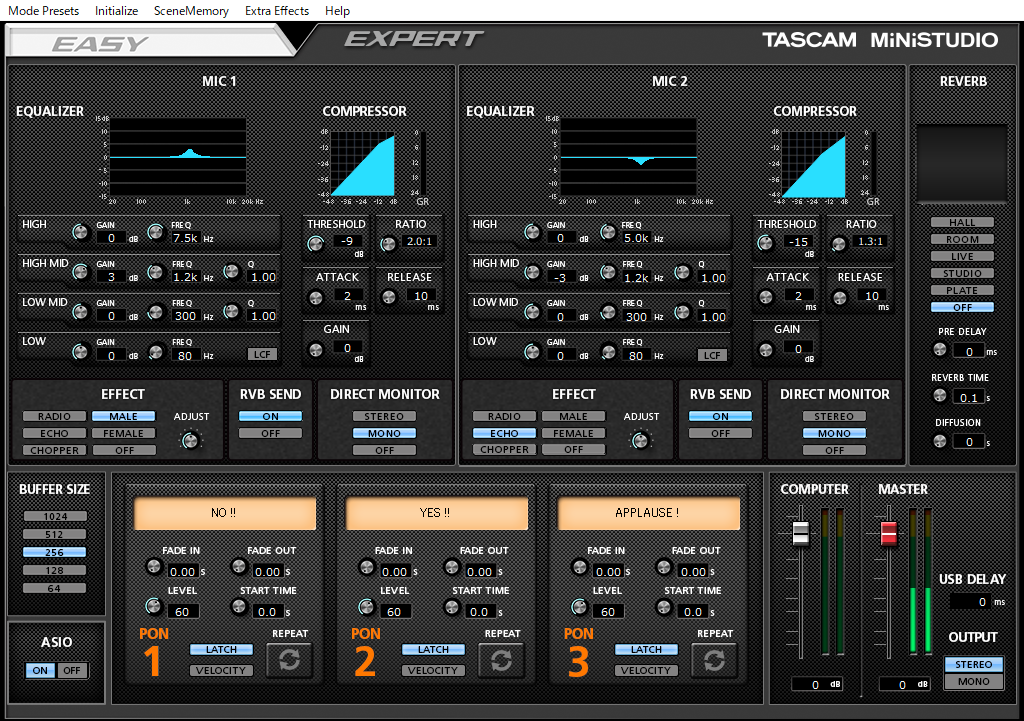Open the SceneMemory menu
The width and height of the screenshot is (1024, 721).
[191, 10]
